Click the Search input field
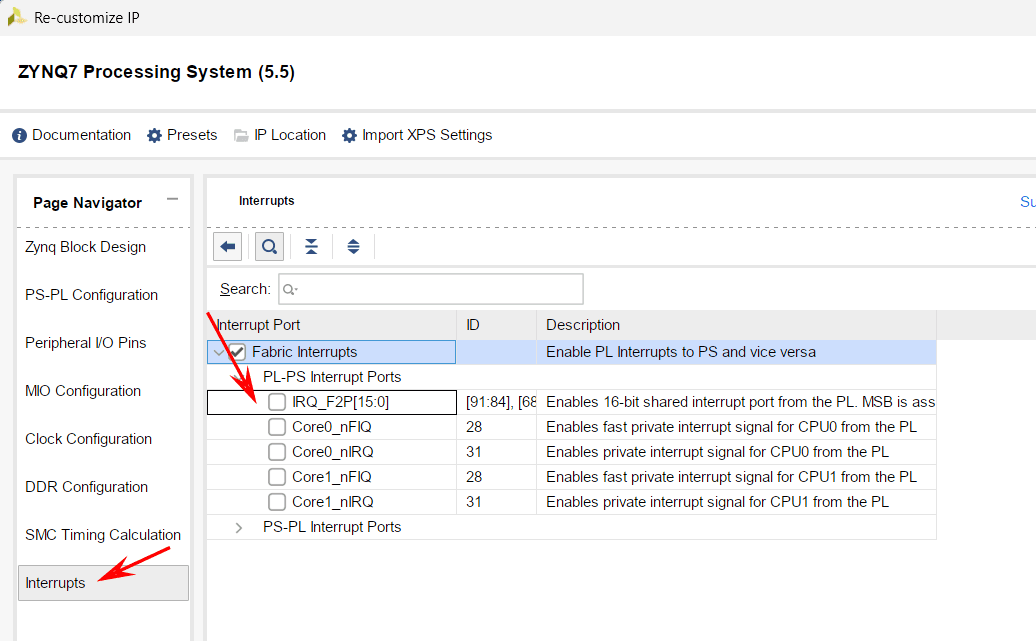Image resolution: width=1036 pixels, height=641 pixels. pos(431,289)
